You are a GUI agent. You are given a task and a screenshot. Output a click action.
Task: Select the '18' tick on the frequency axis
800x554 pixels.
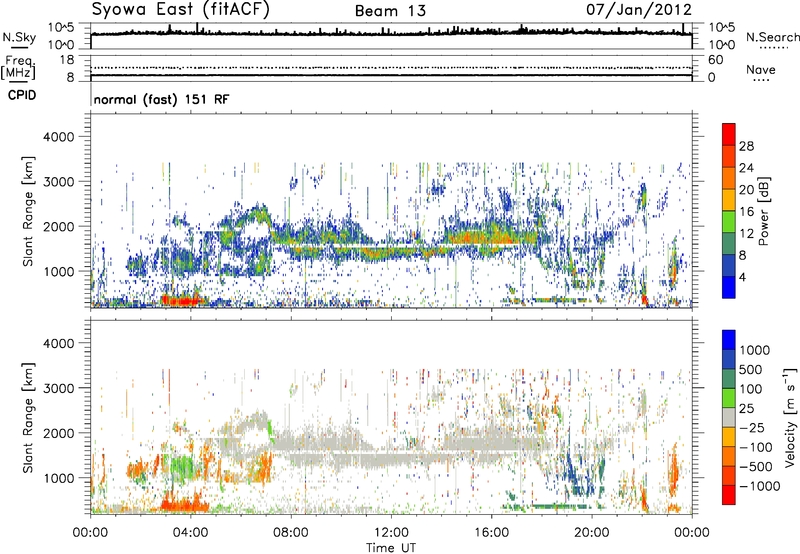click(67, 60)
